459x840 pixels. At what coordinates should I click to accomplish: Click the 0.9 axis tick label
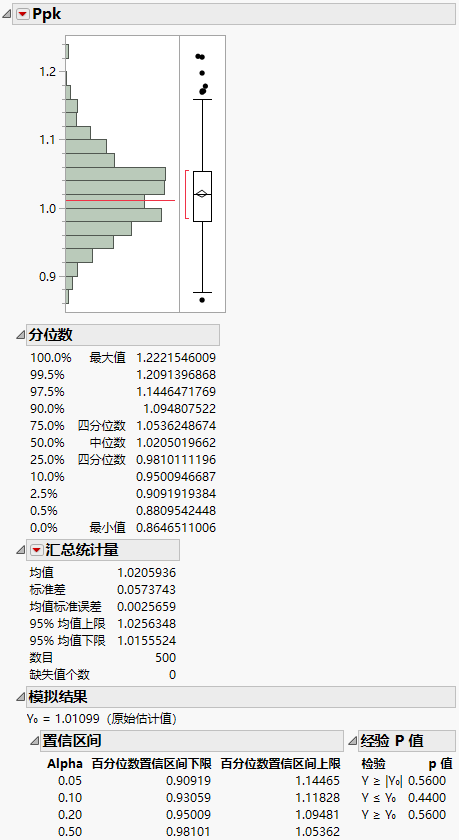pyautogui.click(x=48, y=277)
